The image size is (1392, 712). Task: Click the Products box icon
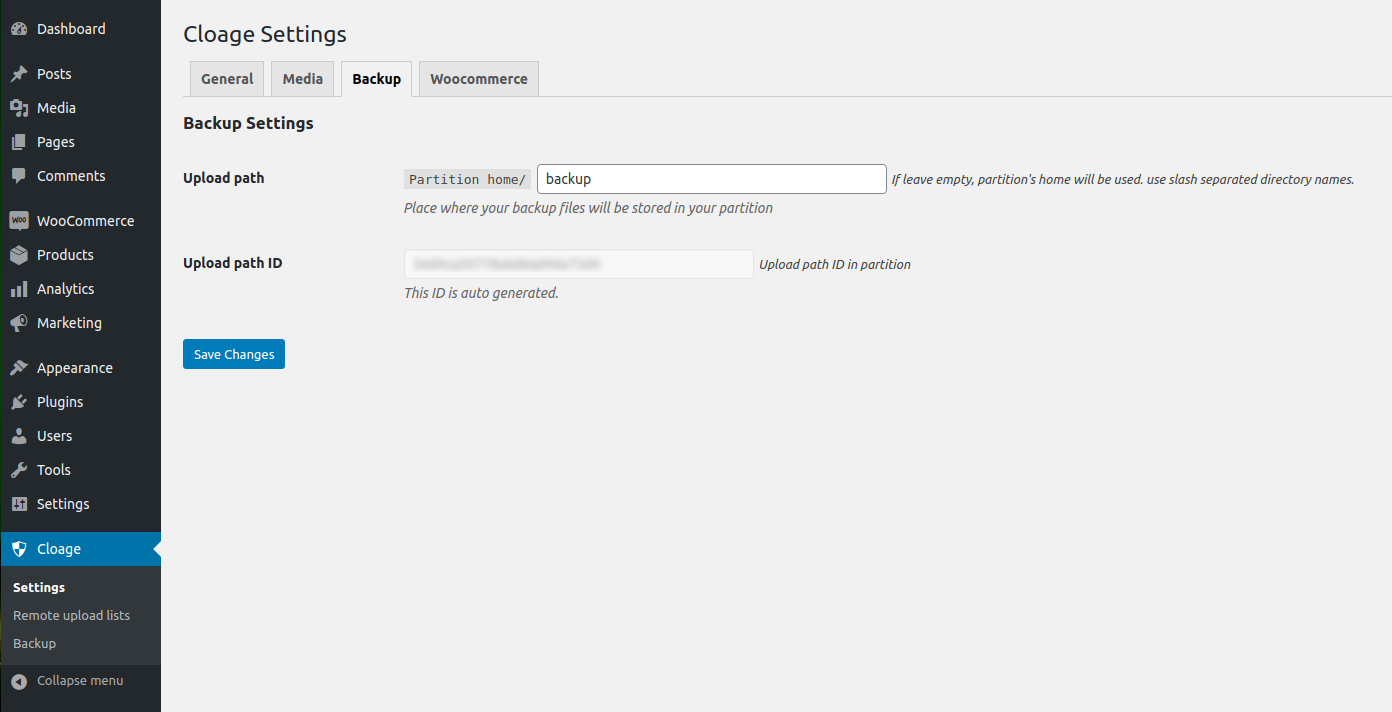click(19, 255)
